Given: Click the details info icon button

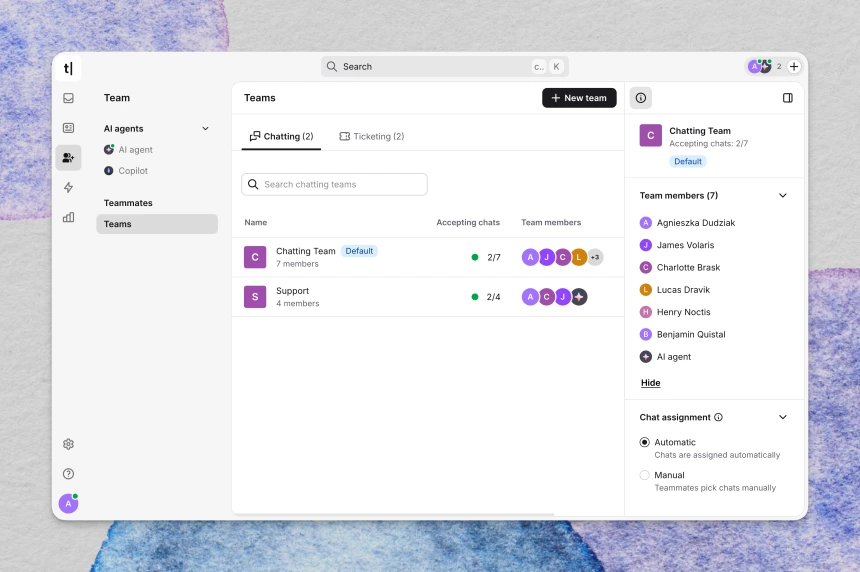Looking at the screenshot, I should 641,98.
